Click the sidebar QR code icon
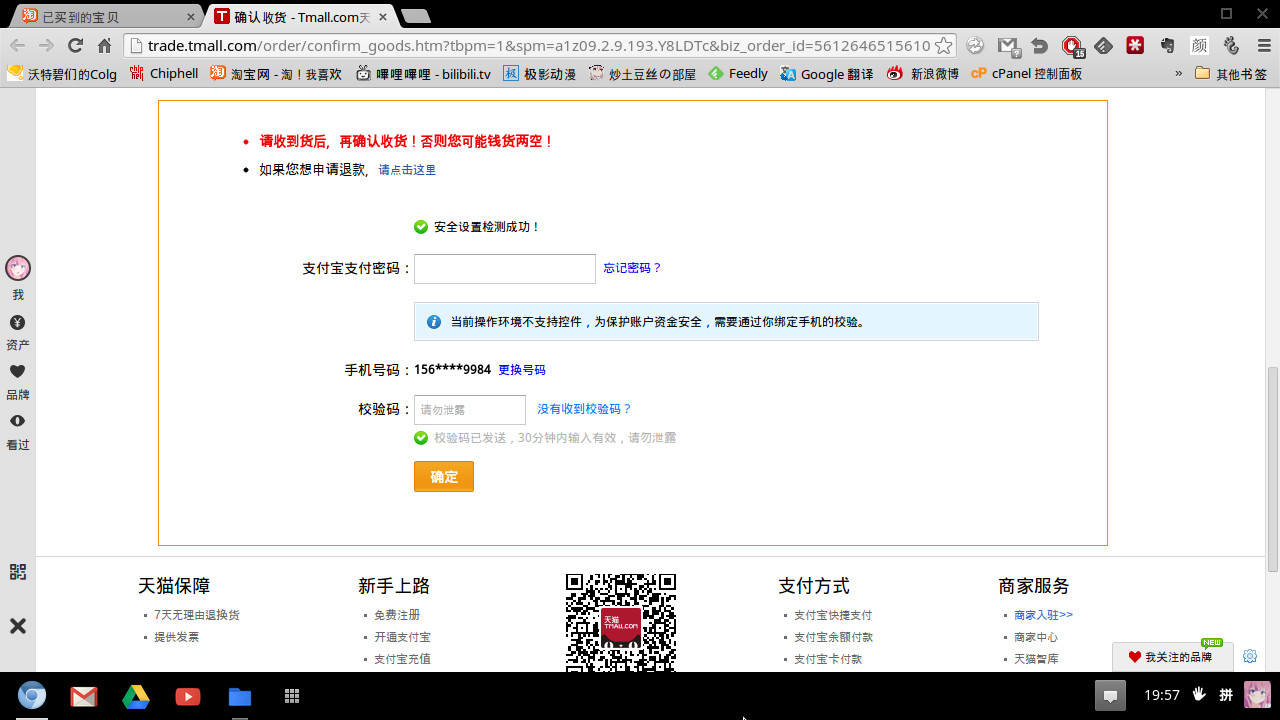Image resolution: width=1280 pixels, height=720 pixels. coord(17,572)
